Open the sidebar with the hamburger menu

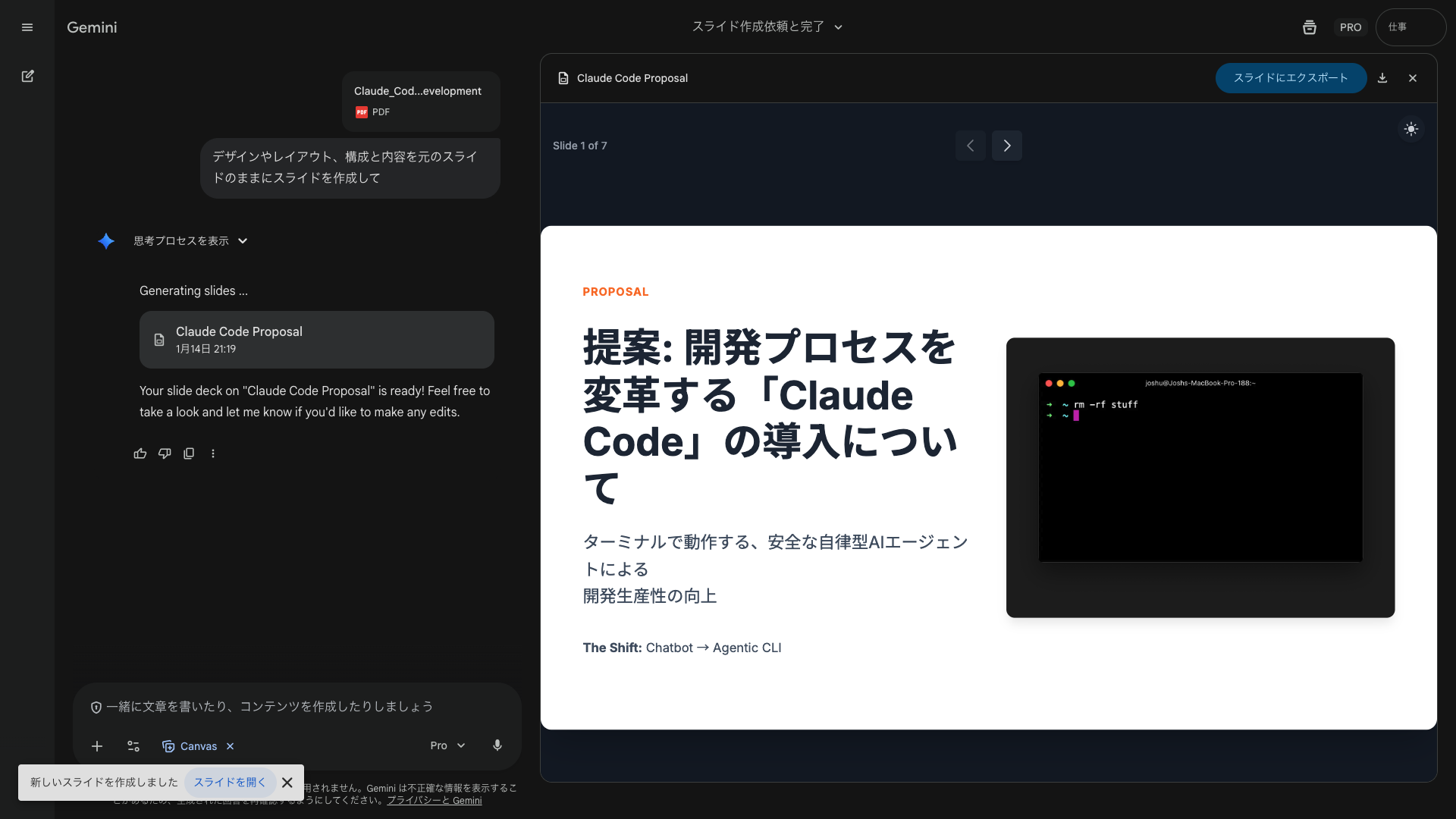(x=27, y=27)
